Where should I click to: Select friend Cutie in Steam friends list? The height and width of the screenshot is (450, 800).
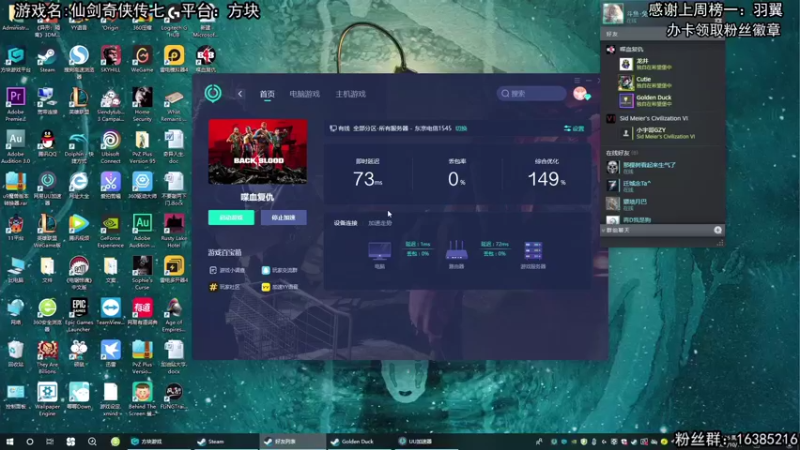pyautogui.click(x=663, y=82)
